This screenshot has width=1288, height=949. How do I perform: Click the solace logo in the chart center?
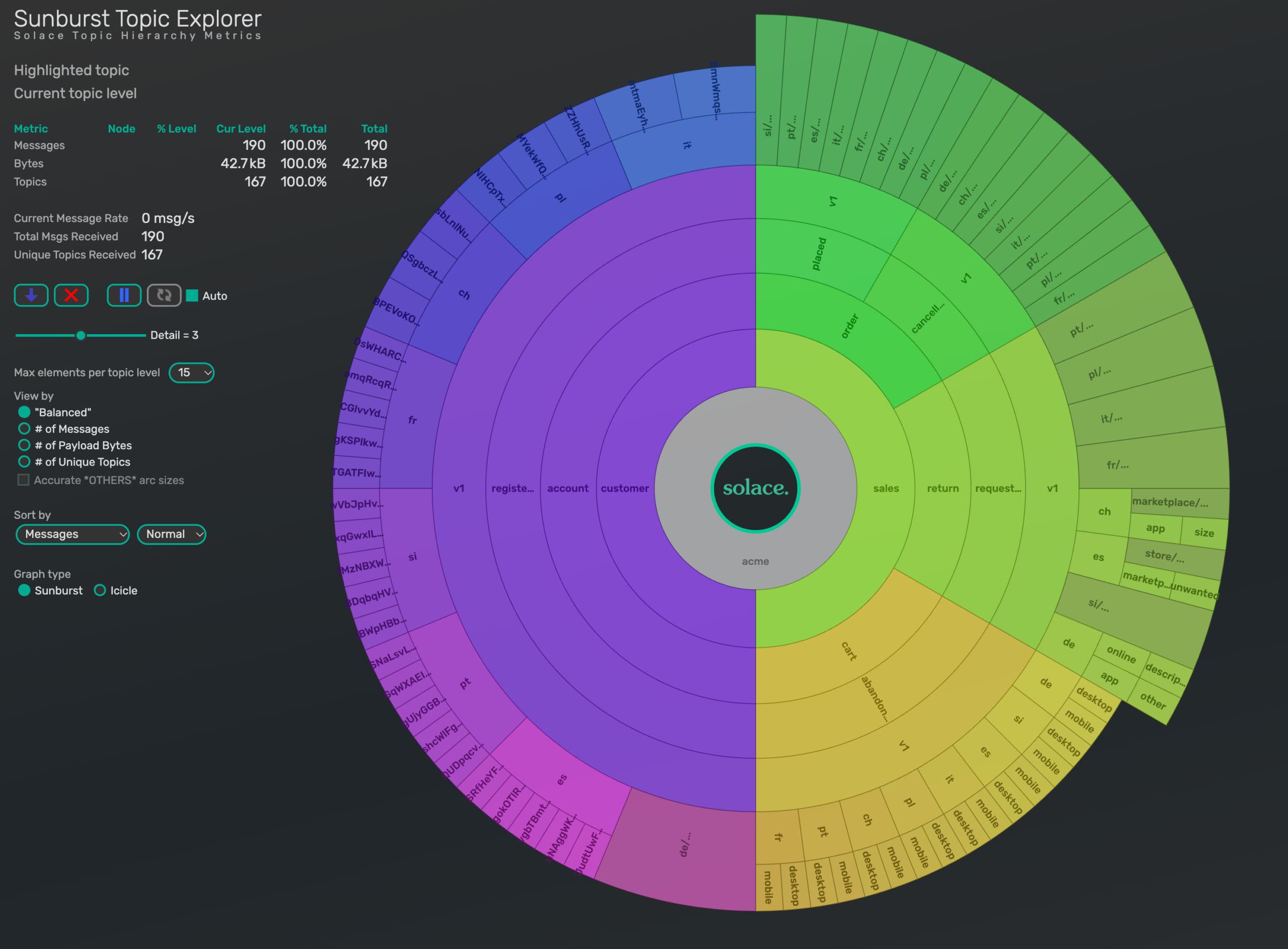(756, 488)
